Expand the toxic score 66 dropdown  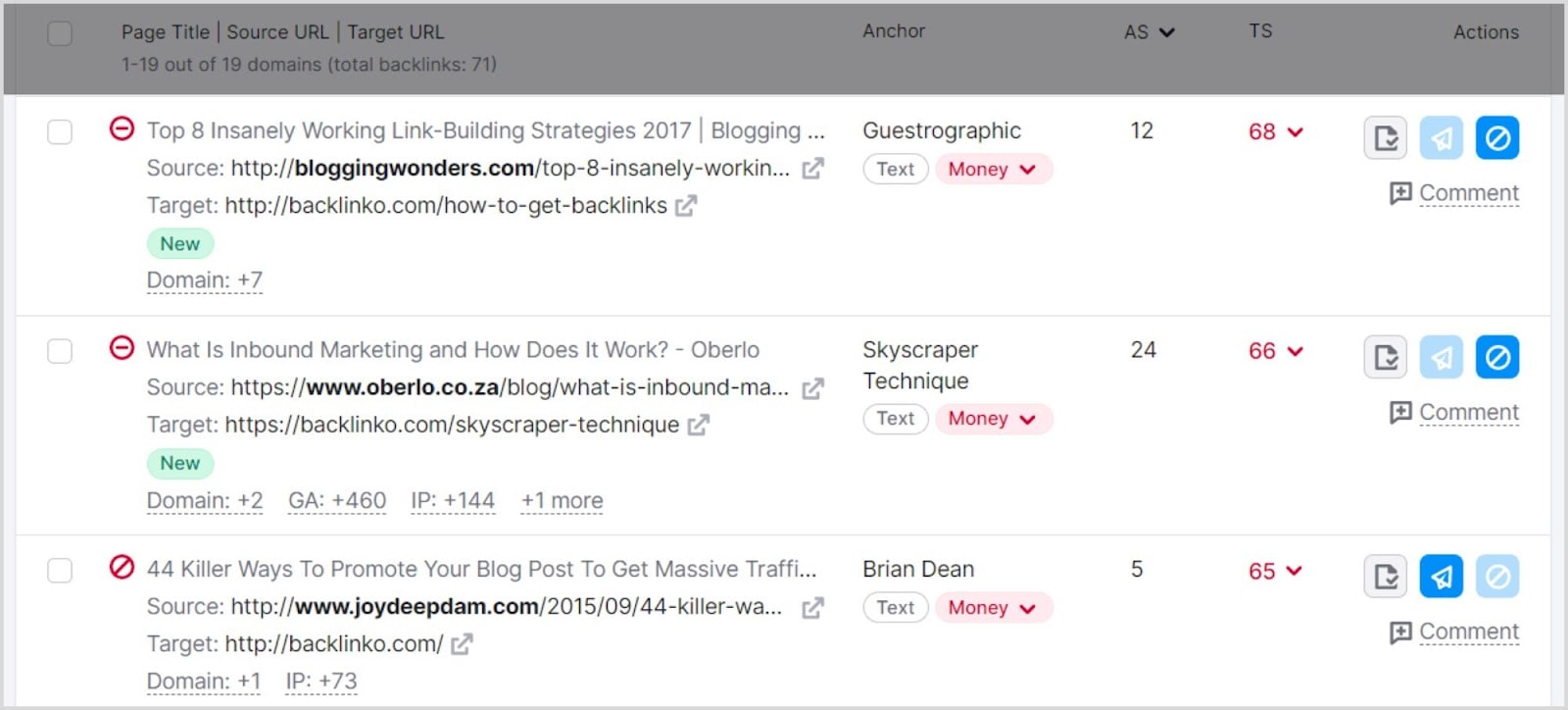coord(1275,351)
